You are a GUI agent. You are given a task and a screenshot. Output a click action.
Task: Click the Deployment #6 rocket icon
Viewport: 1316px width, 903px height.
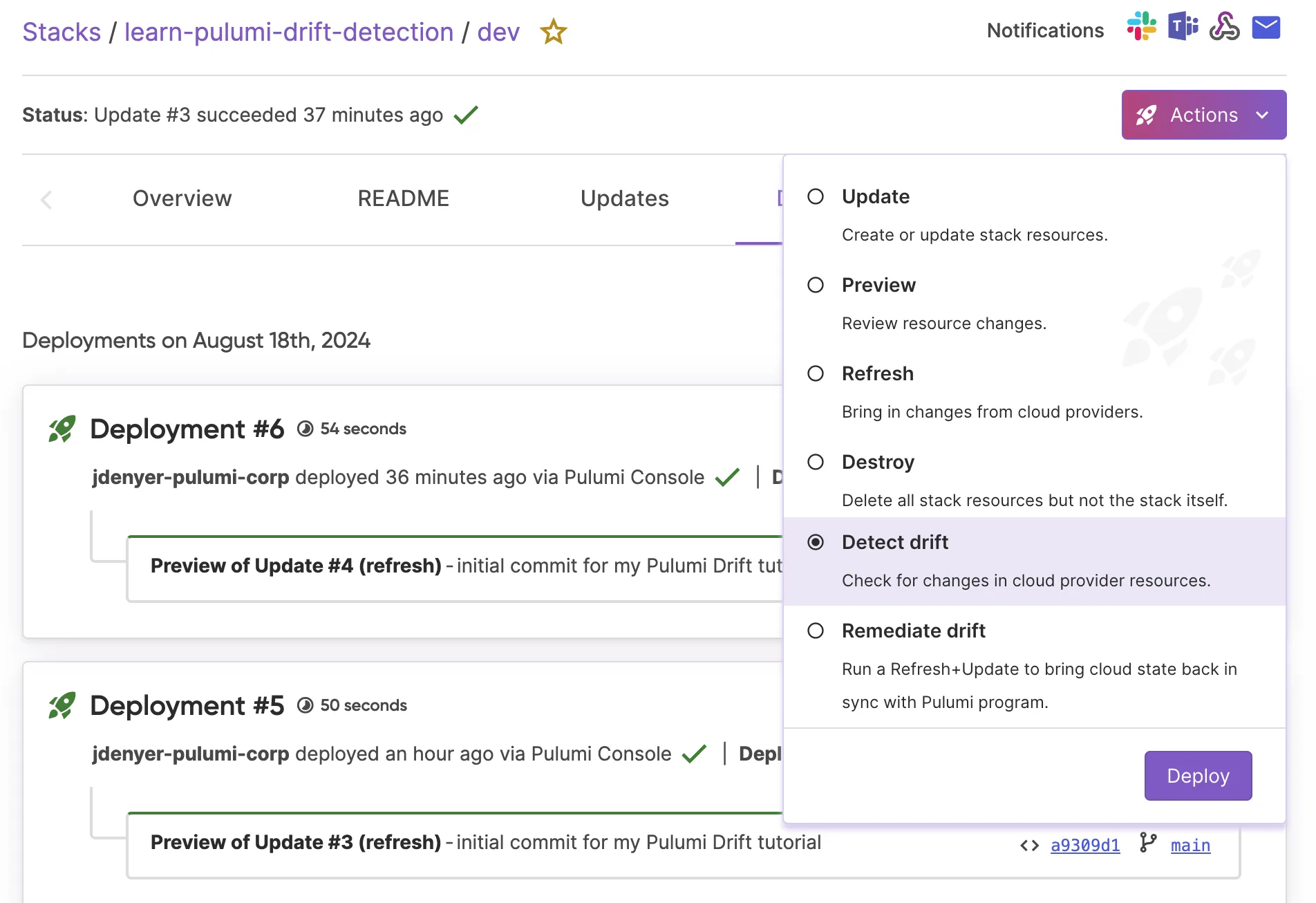click(x=62, y=429)
